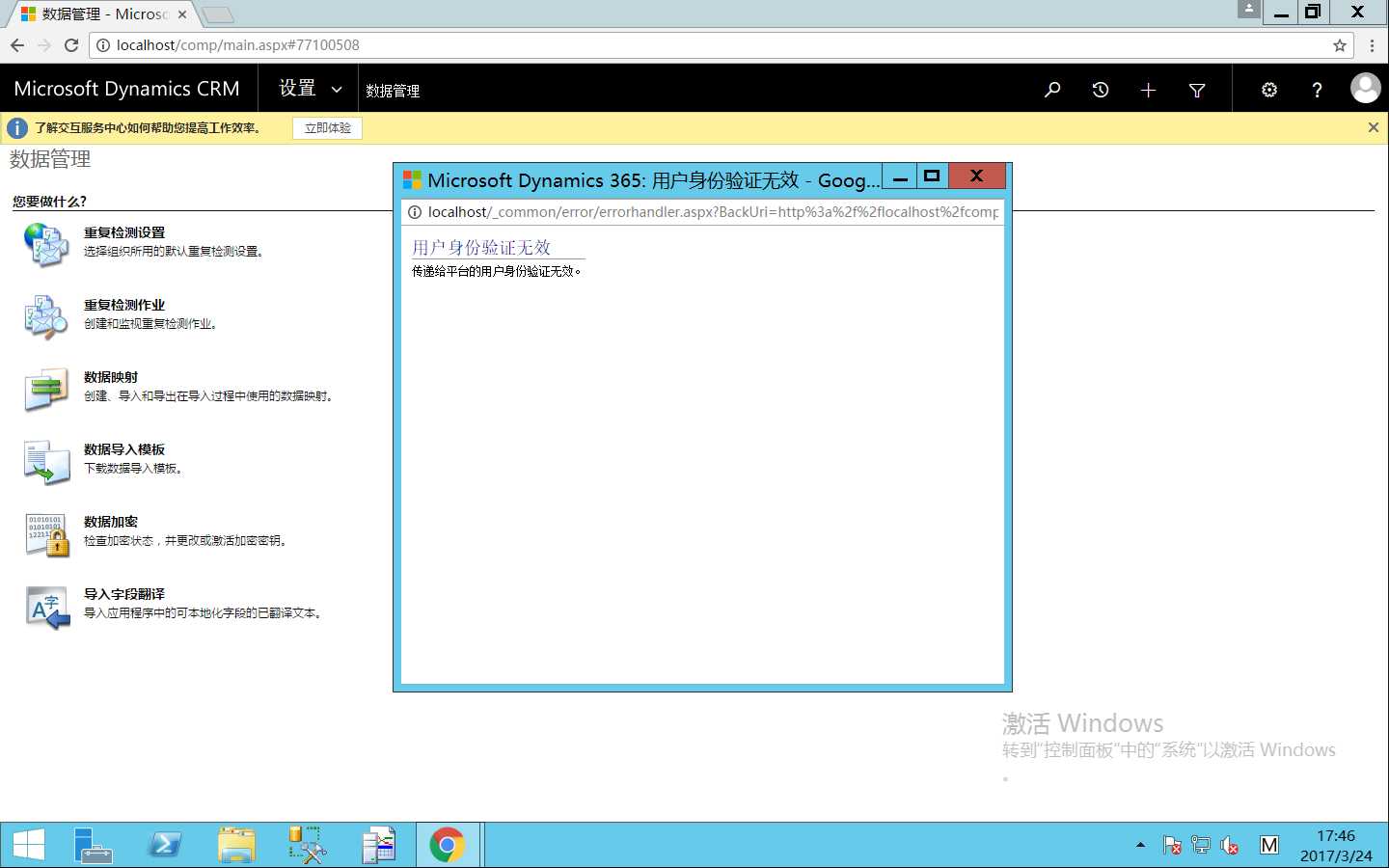Open Chrome three-dot menu
The width and height of the screenshot is (1389, 868).
coord(1372,45)
